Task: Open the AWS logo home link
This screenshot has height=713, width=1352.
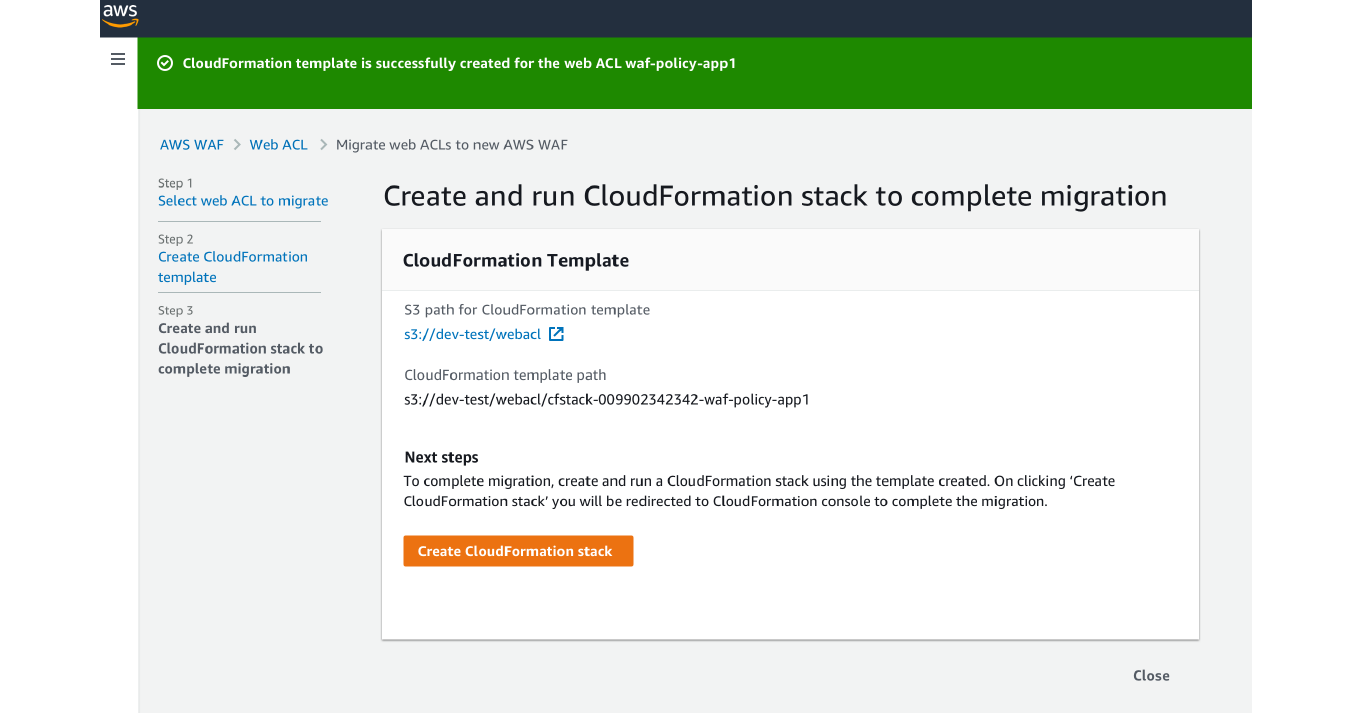Action: tap(120, 16)
